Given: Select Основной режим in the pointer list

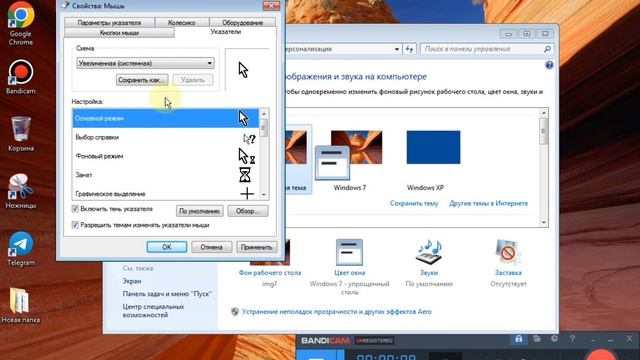Looking at the screenshot, I should 166,118.
